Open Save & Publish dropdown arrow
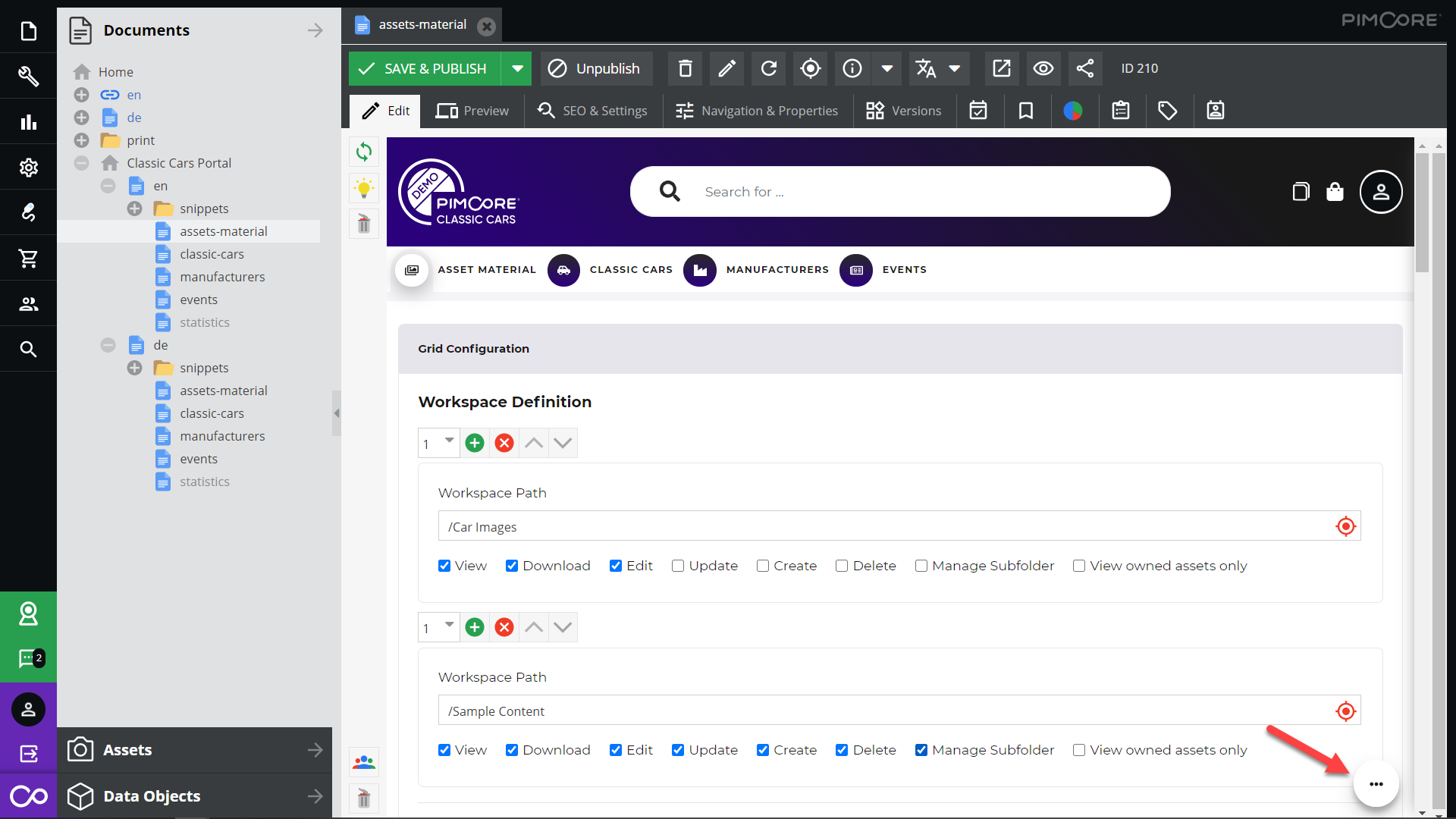1456x819 pixels. point(517,68)
